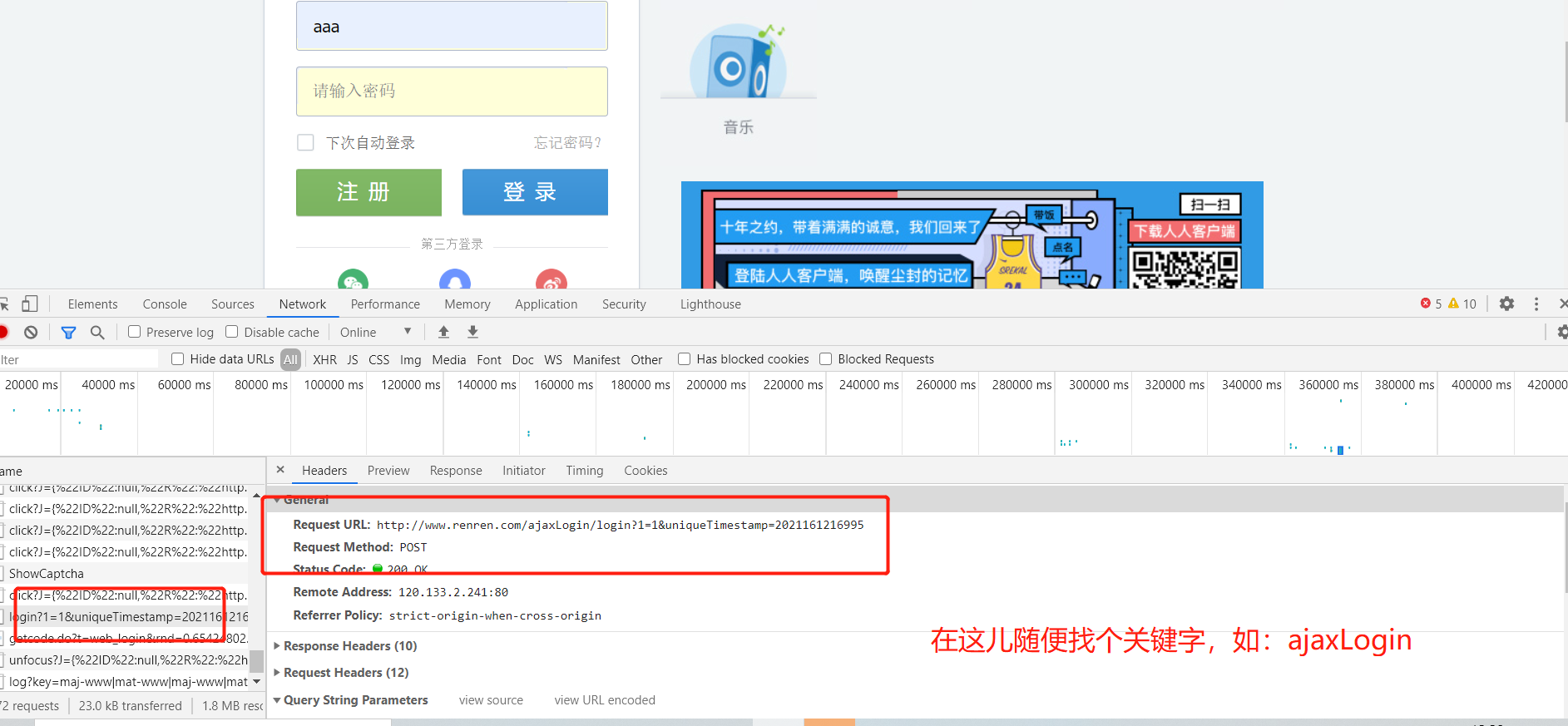Image resolution: width=1568 pixels, height=726 pixels.
Task: Click the green 注册 button
Action: pos(369,192)
